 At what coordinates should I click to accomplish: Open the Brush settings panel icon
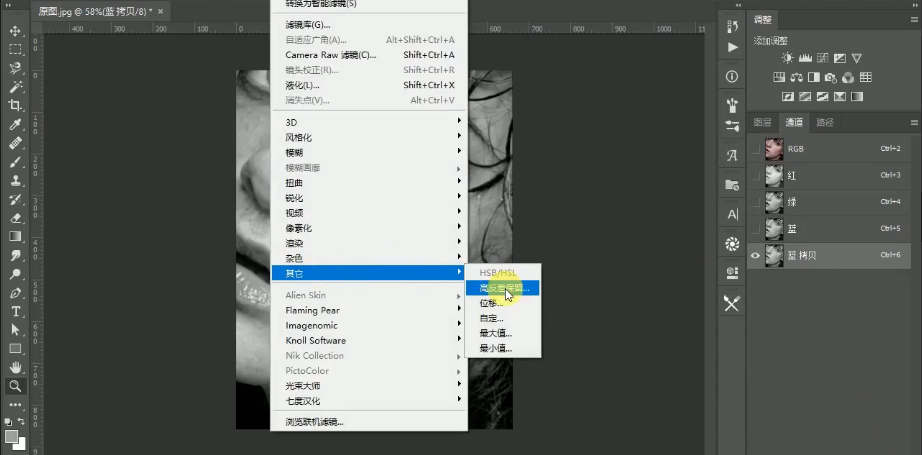(732, 126)
